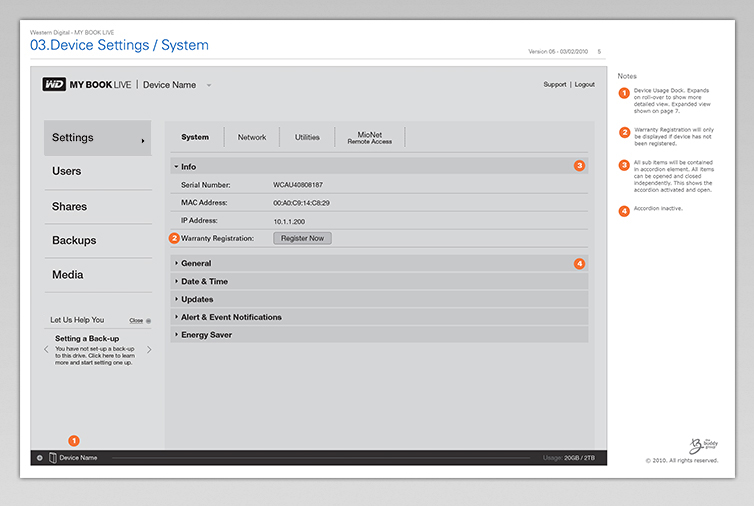Viewport: 754px width, 506px height.
Task: Click the Warranty Registration label
Action: (x=217, y=238)
